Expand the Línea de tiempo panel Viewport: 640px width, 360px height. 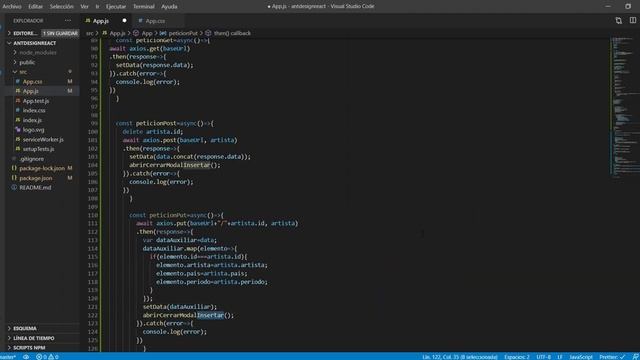pos(33,338)
